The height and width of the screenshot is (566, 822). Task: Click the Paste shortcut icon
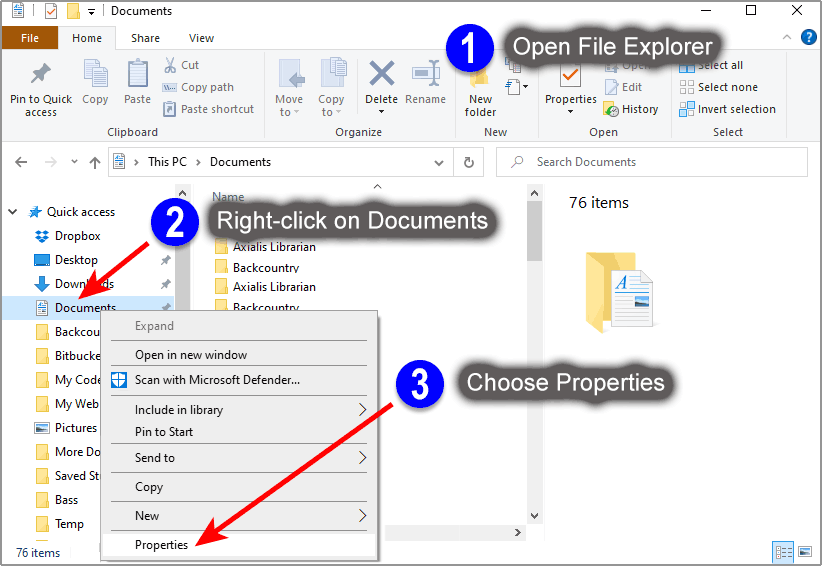point(169,109)
